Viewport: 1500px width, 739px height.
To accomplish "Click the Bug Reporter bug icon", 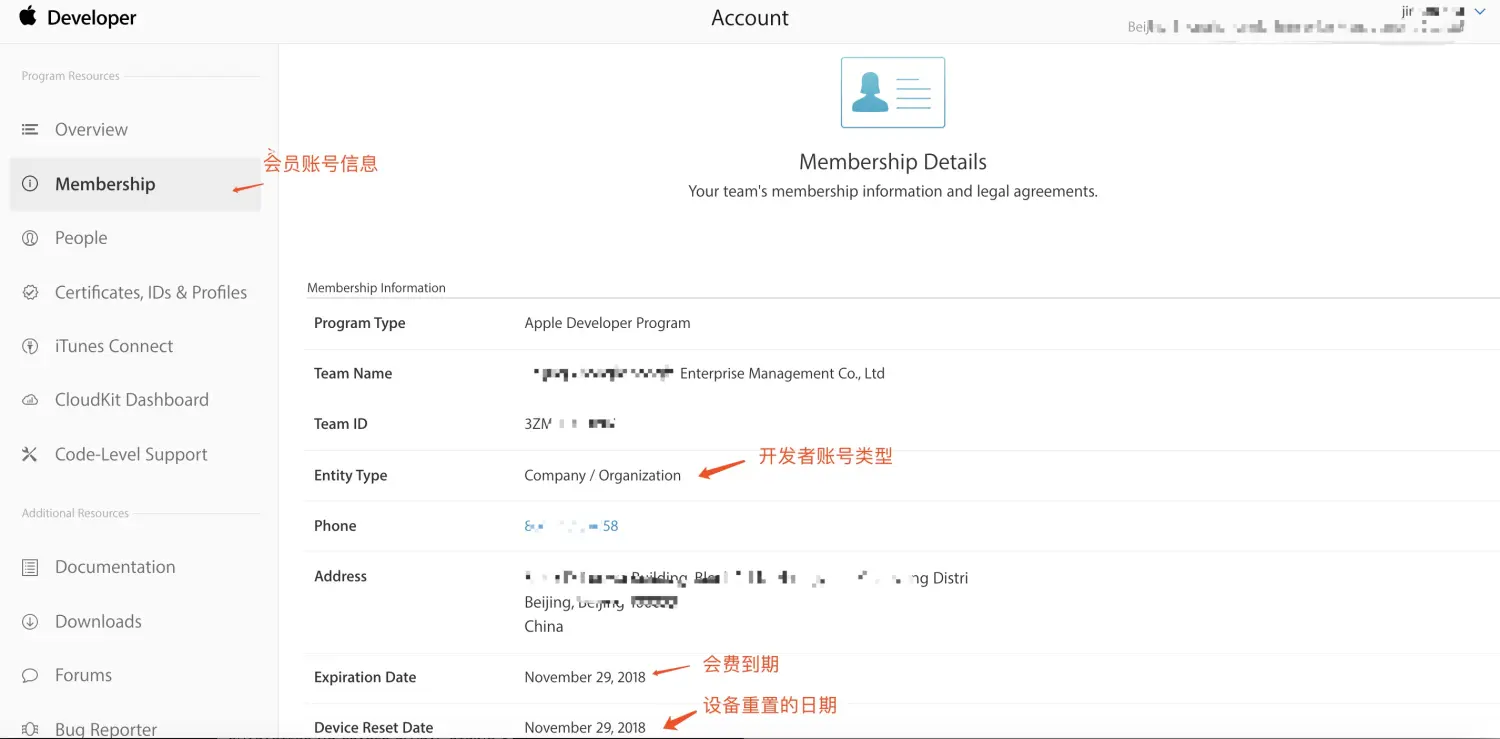I will (x=30, y=729).
